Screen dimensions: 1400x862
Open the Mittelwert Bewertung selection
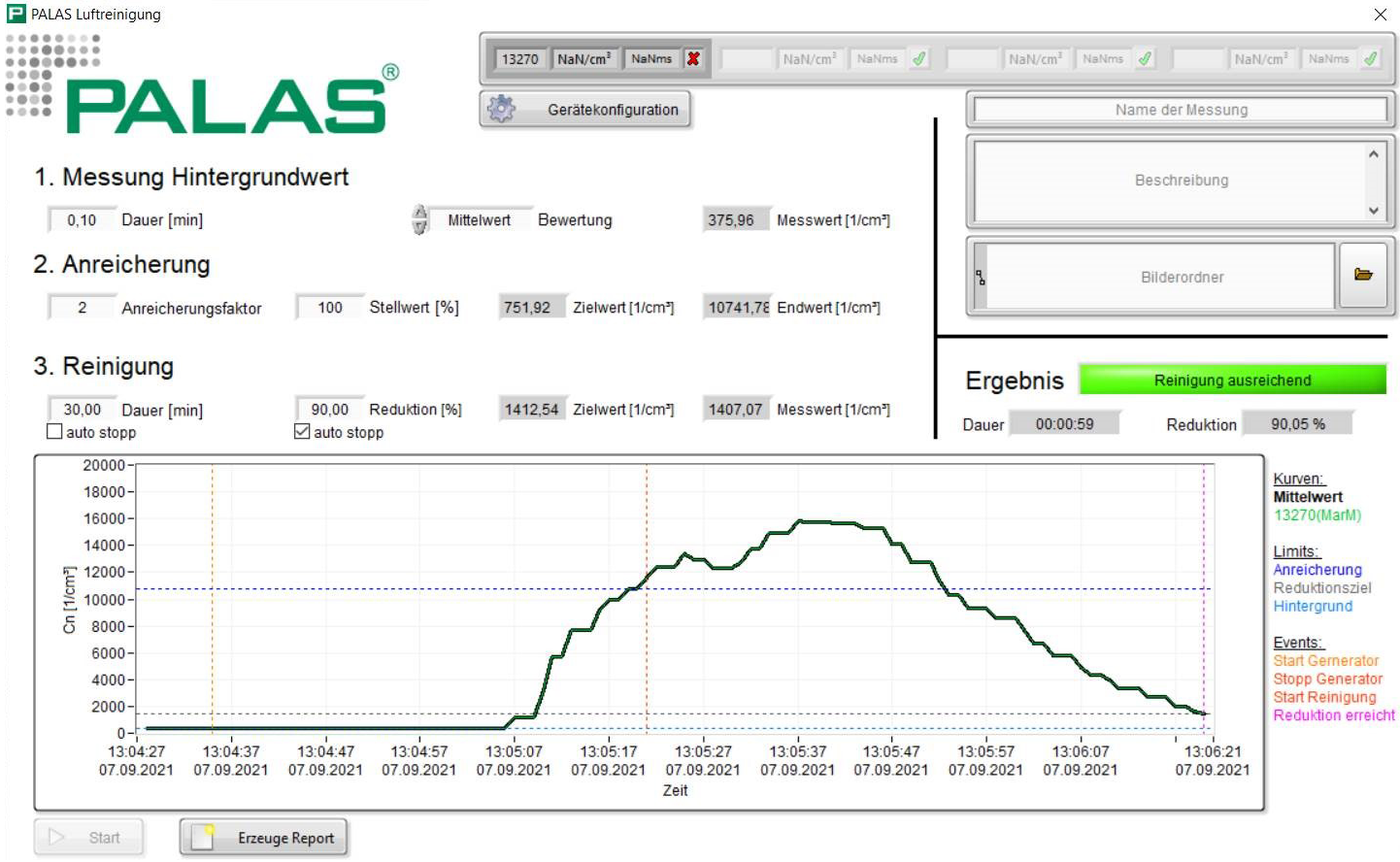click(480, 220)
